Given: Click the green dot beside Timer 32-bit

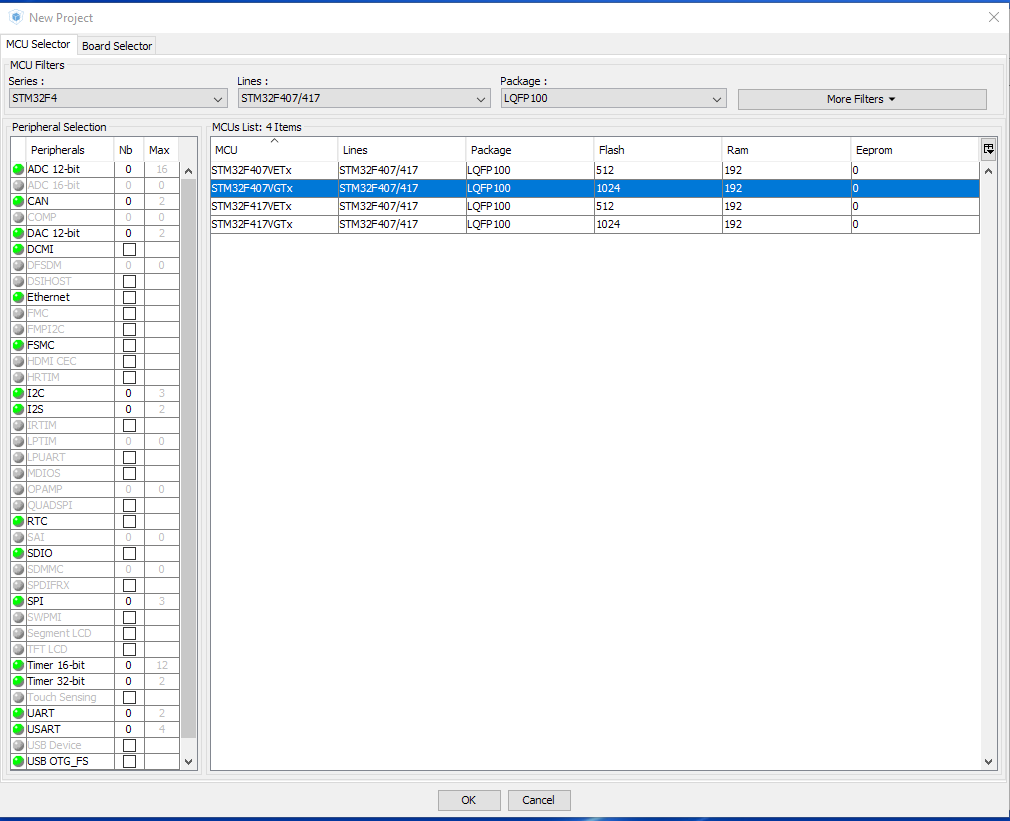Looking at the screenshot, I should [x=19, y=681].
